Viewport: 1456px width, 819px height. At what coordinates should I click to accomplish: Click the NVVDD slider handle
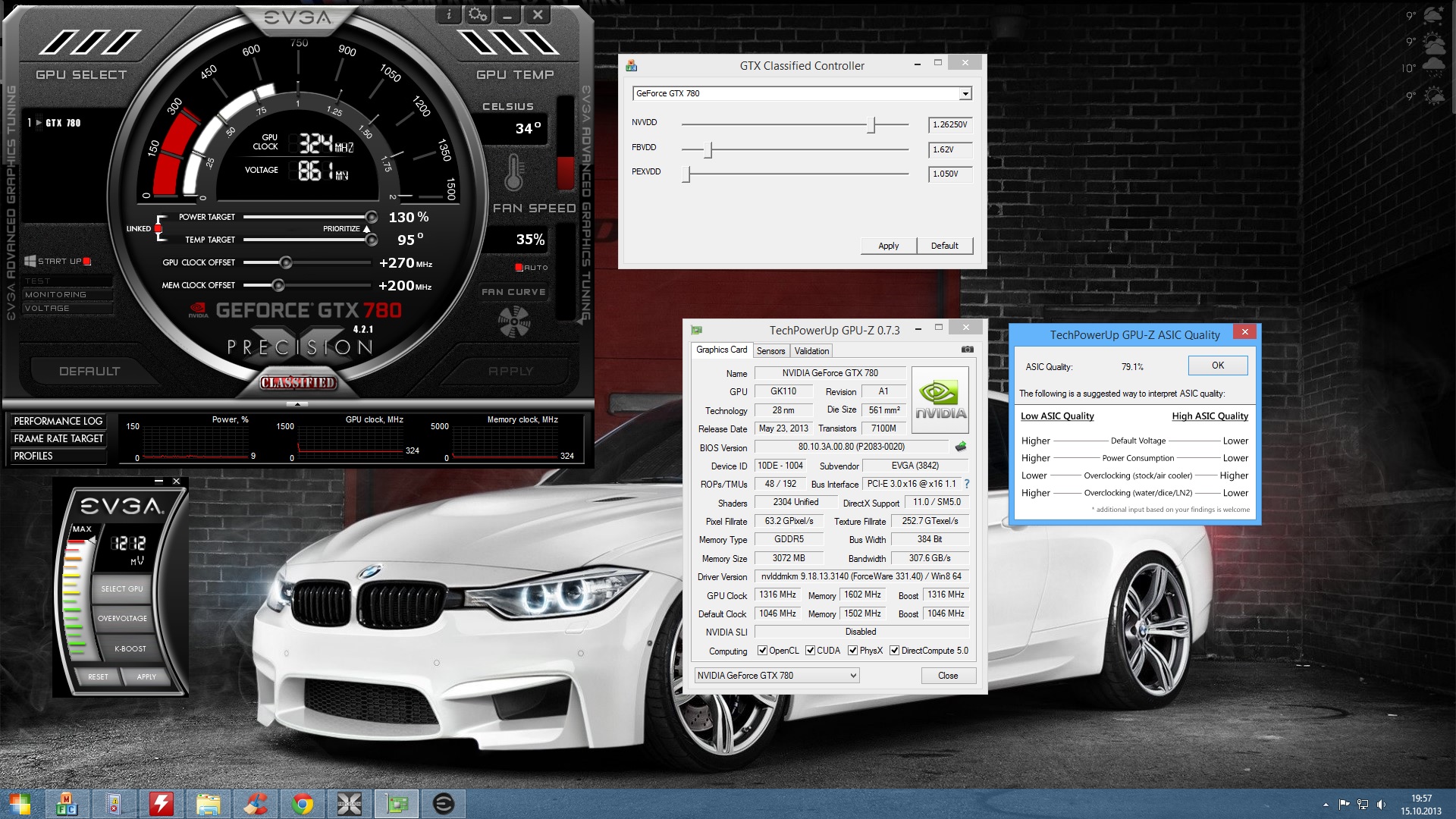[x=872, y=125]
